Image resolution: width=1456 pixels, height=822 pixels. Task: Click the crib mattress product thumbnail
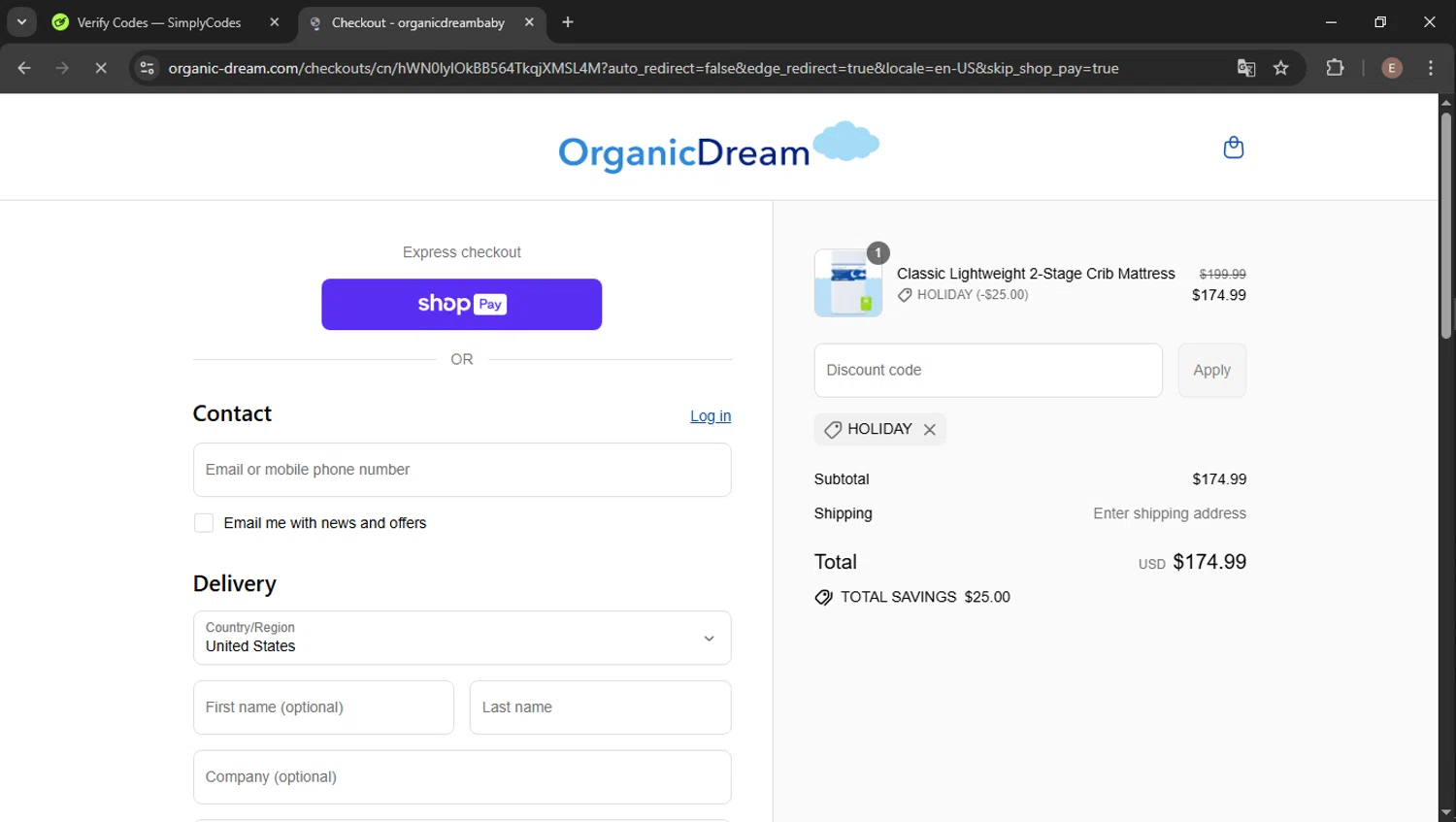[x=848, y=283]
